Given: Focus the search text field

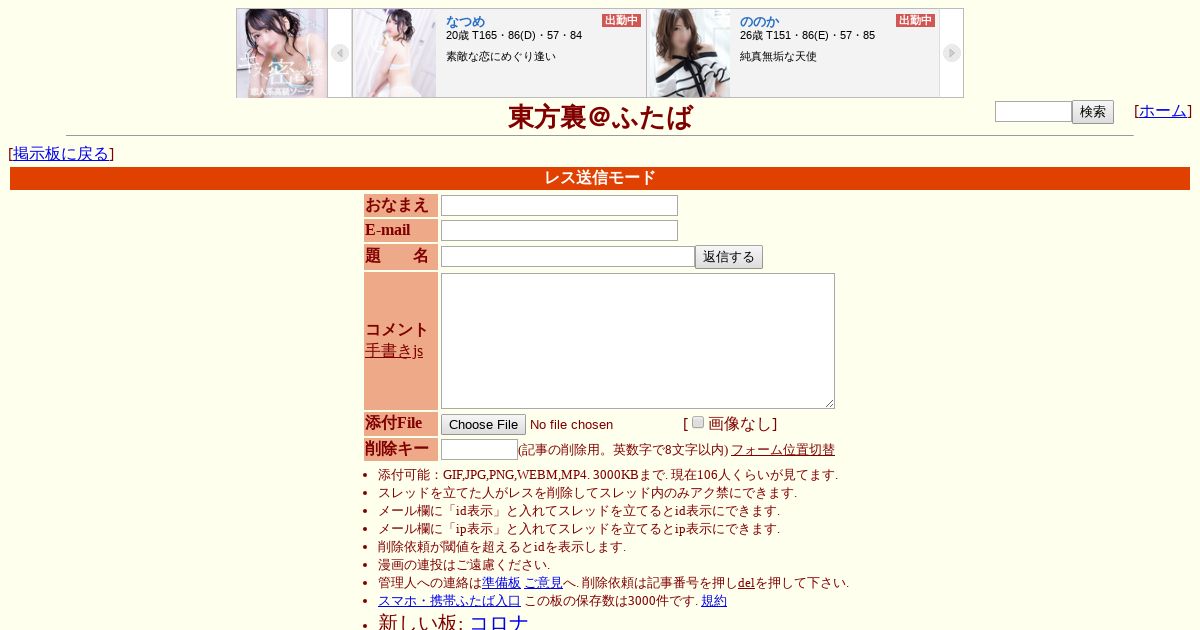Looking at the screenshot, I should (1033, 111).
